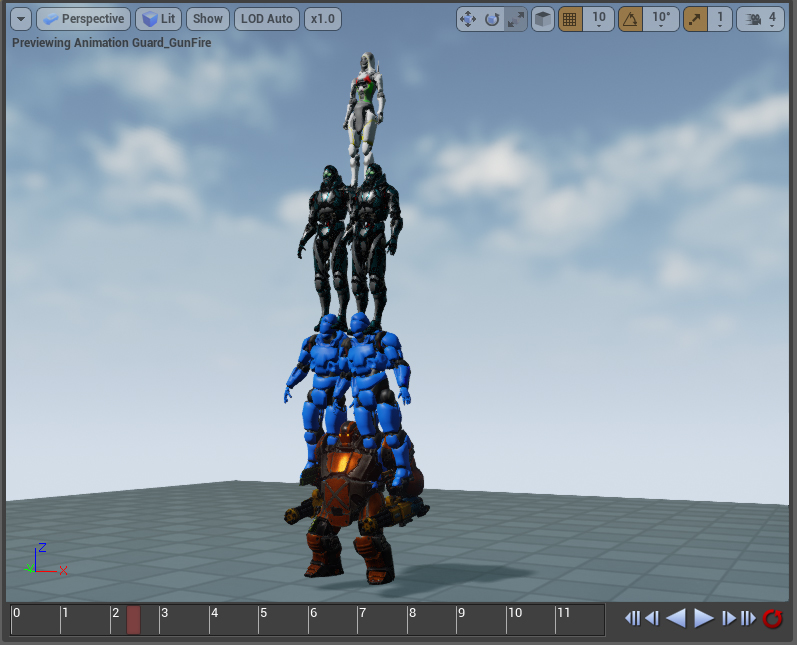Jump to the animation start

(x=633, y=619)
